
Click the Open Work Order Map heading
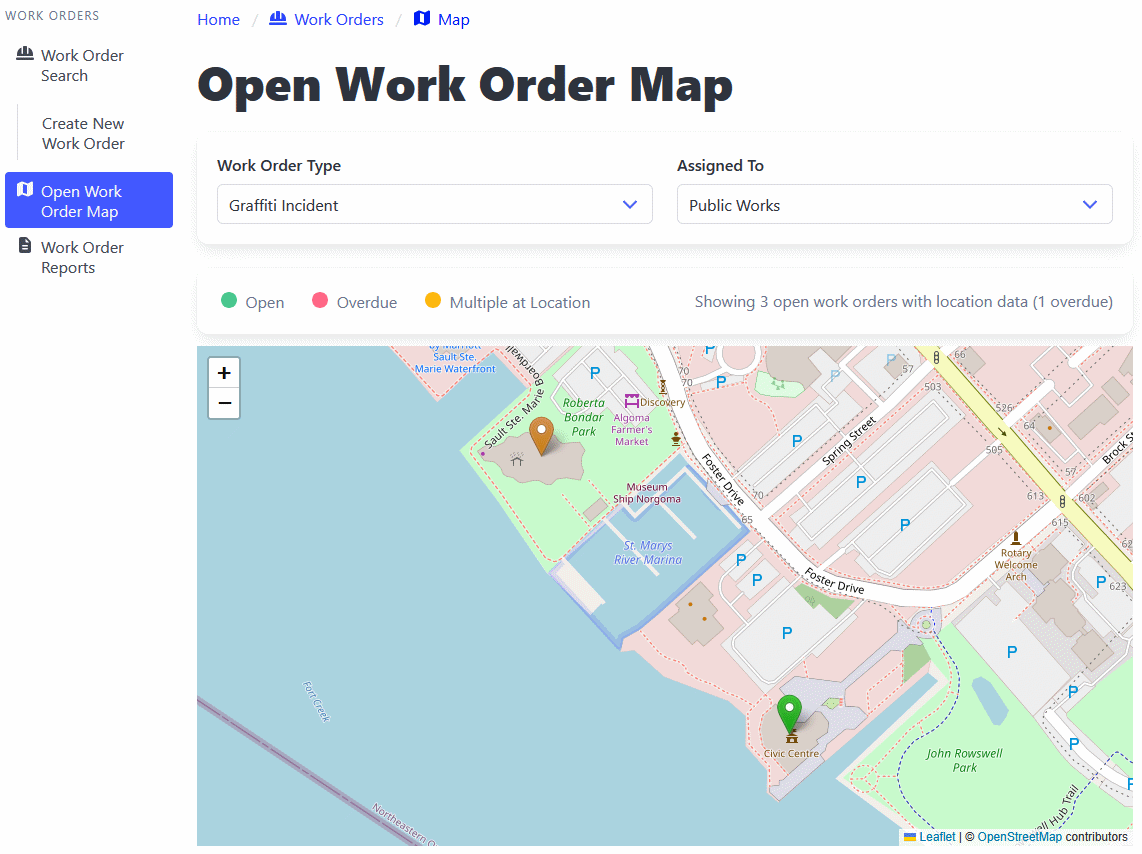click(x=465, y=85)
